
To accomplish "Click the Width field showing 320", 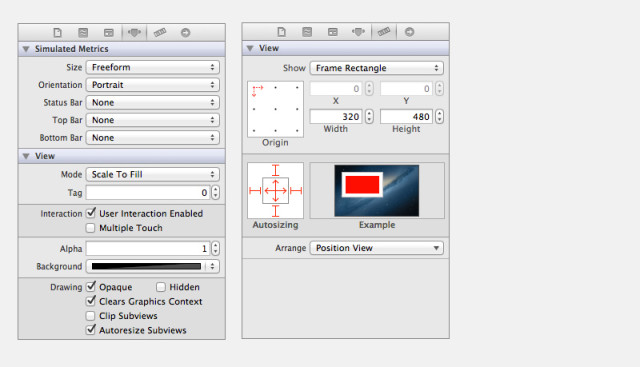I will click(x=336, y=117).
